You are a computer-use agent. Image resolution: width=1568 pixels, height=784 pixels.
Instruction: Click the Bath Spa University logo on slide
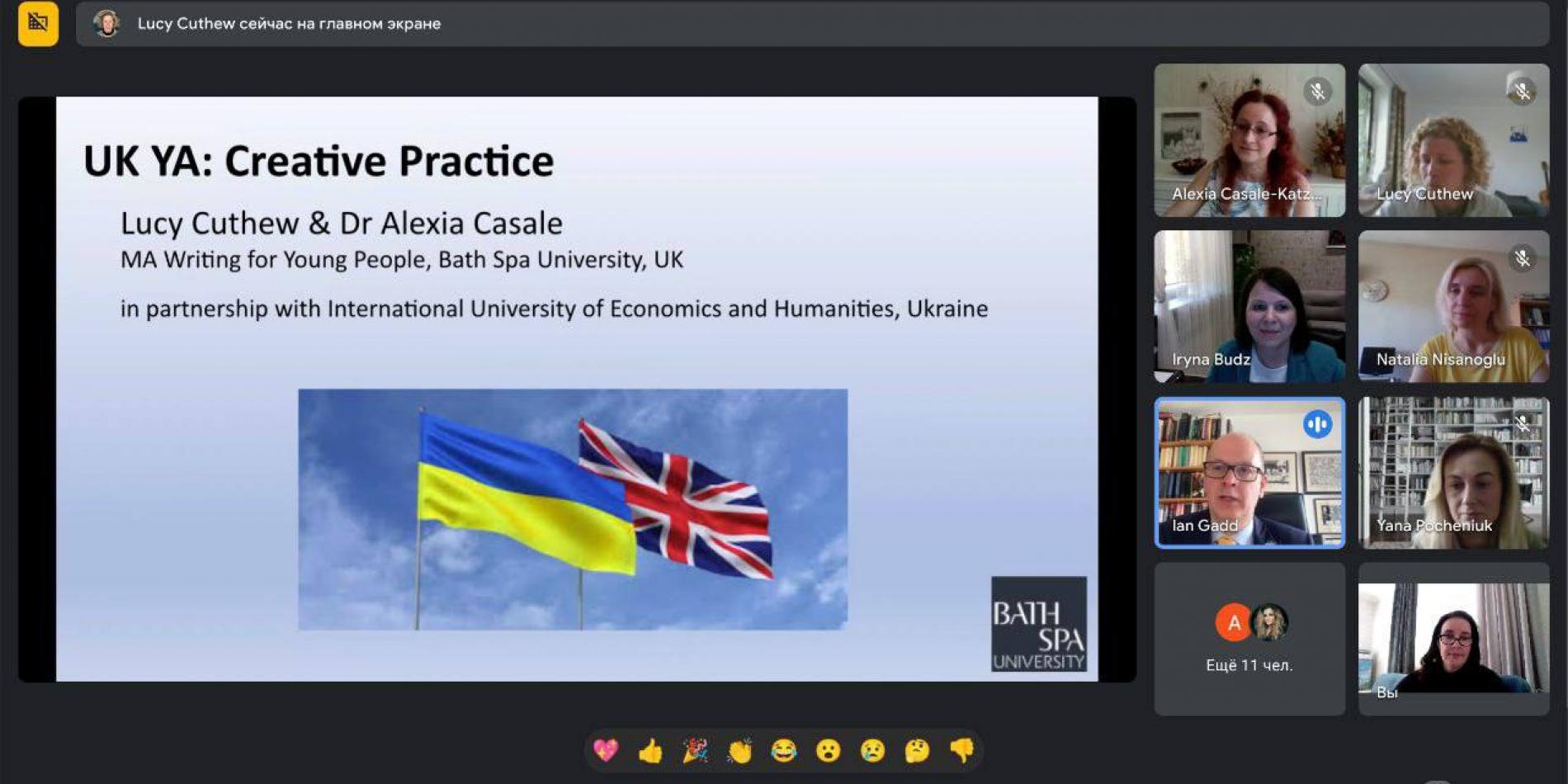pyautogui.click(x=1039, y=624)
